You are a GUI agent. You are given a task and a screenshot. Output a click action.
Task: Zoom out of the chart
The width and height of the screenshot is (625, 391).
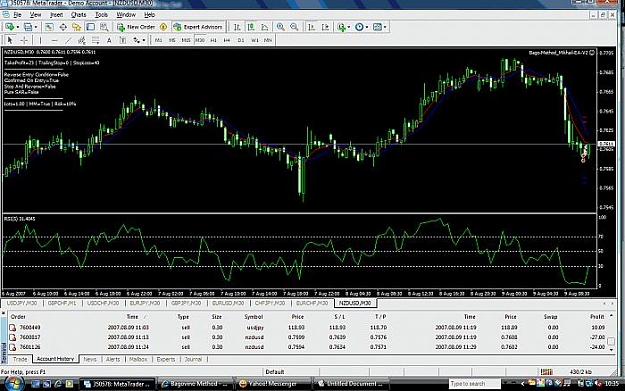click(294, 27)
